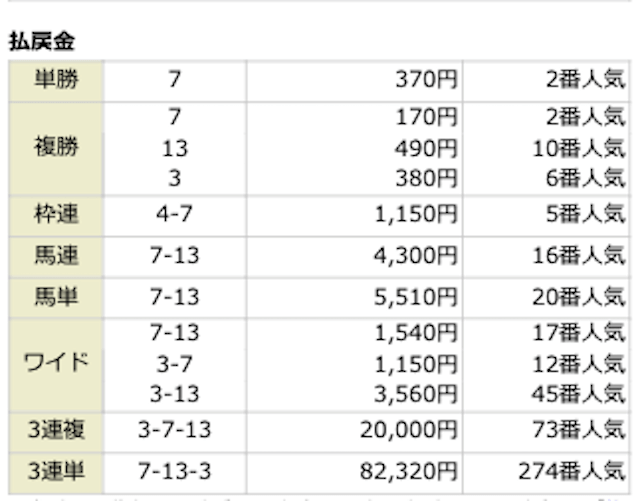Click the 払戻金 section heading
Viewport: 640px width, 501px height.
(43, 40)
